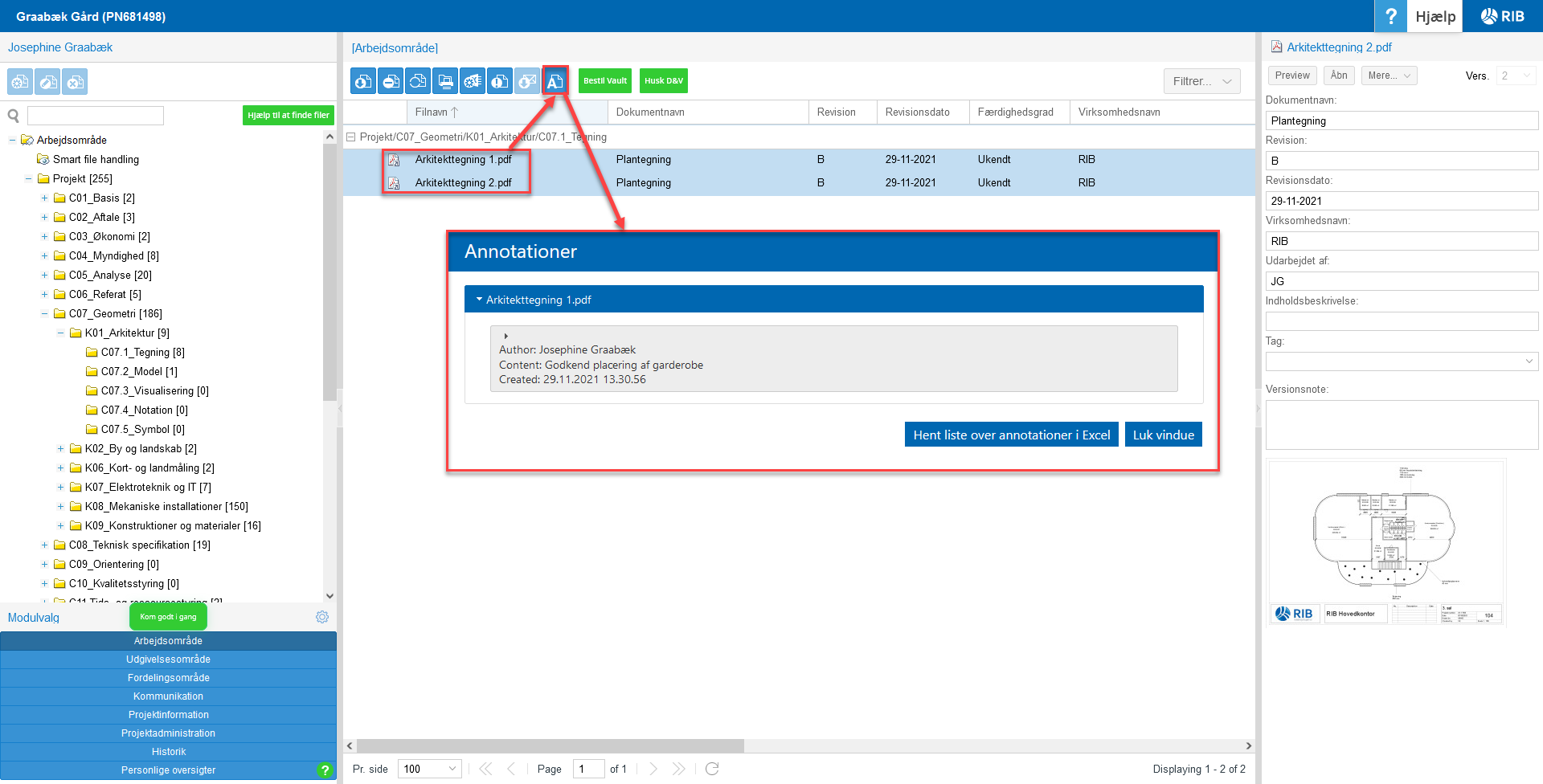Collapse the C07_Geometri folder
Viewport: 1543px width, 784px height.
45,314
